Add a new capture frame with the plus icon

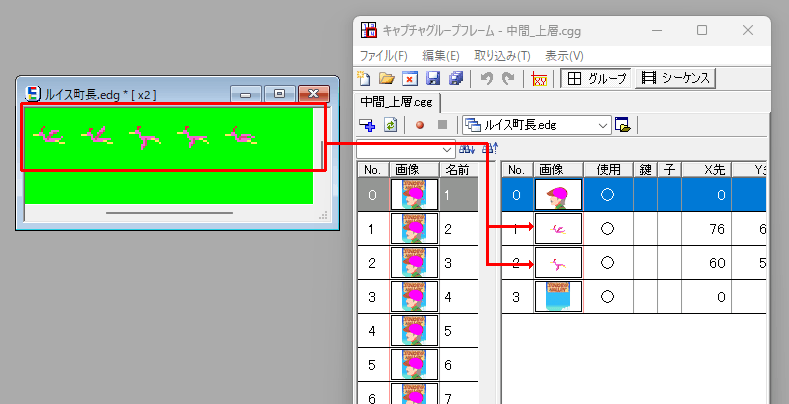click(x=367, y=125)
